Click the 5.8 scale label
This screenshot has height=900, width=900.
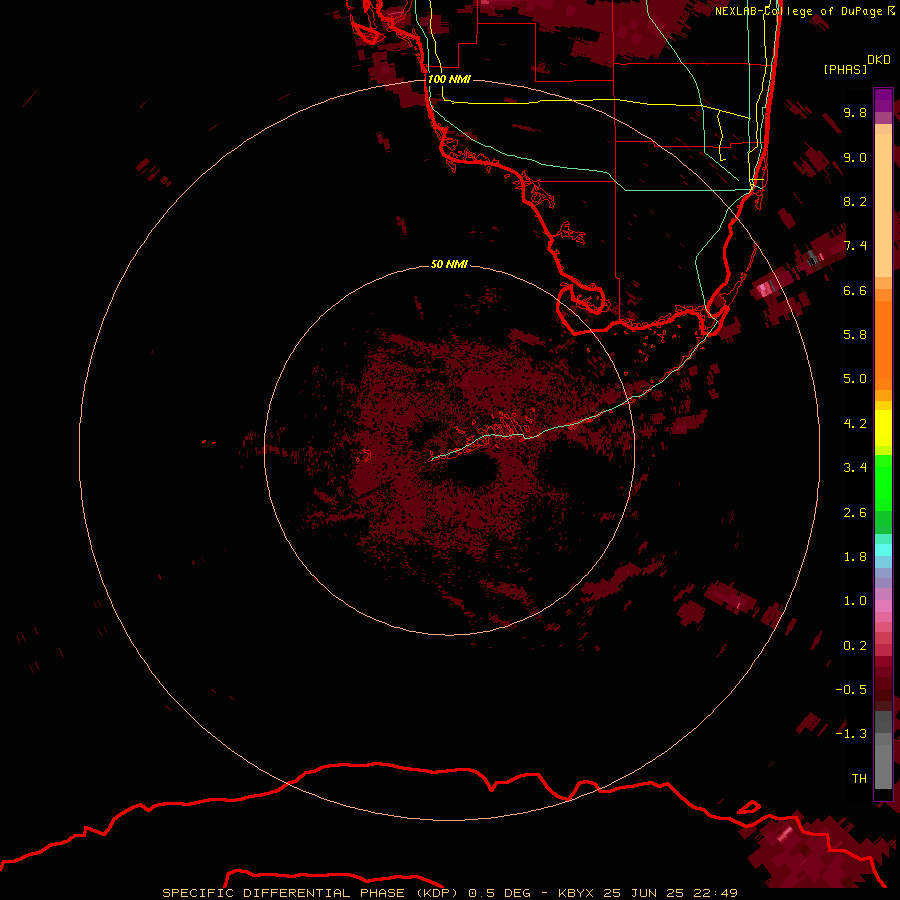(855, 335)
